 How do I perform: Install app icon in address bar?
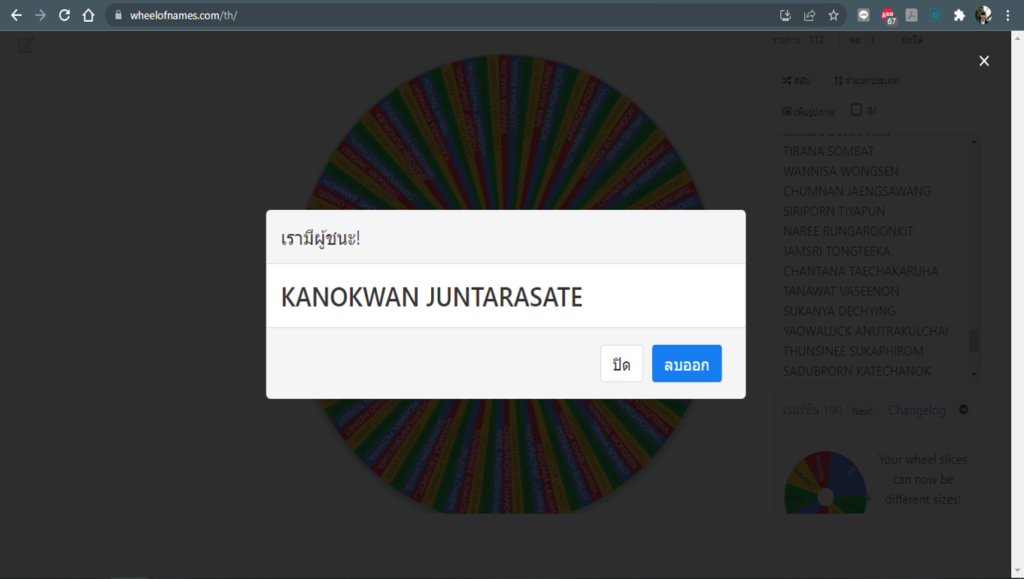(x=786, y=15)
